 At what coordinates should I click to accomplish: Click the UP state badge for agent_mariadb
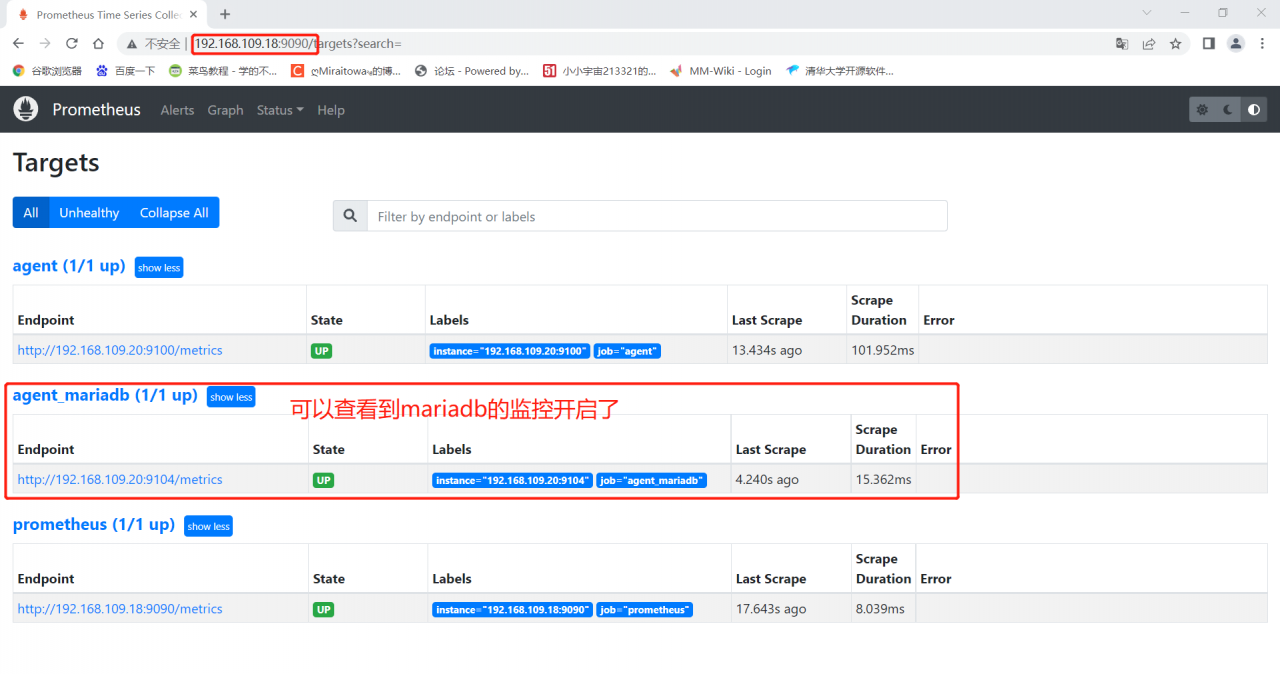324,480
